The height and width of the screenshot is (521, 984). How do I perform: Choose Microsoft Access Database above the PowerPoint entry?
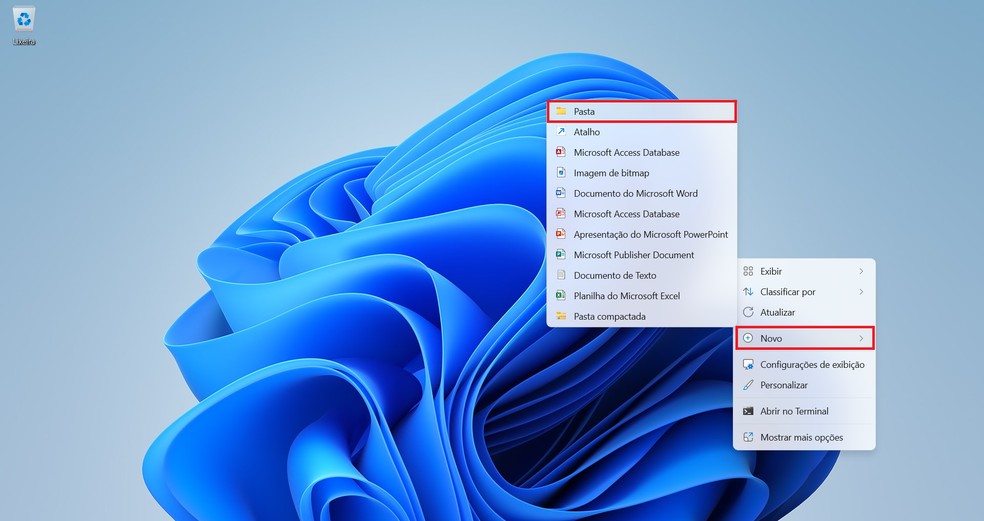click(x=641, y=214)
